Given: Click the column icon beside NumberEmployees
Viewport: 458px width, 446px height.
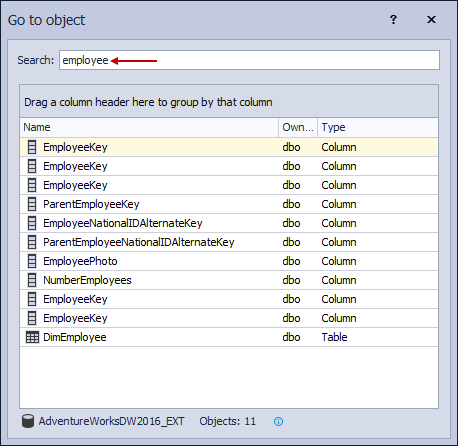Looking at the screenshot, I should [32, 280].
